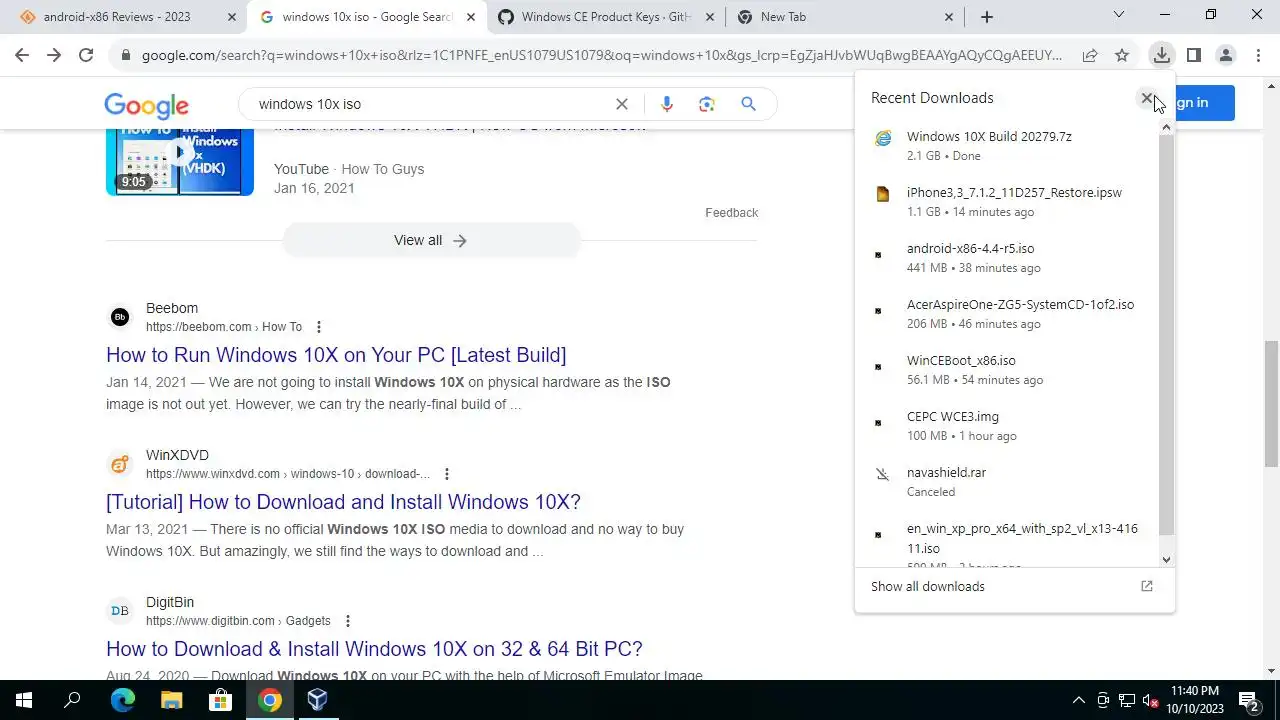This screenshot has width=1280, height=720.
Task: Click the external-link icon by Show all downloads
Action: 1147,586
